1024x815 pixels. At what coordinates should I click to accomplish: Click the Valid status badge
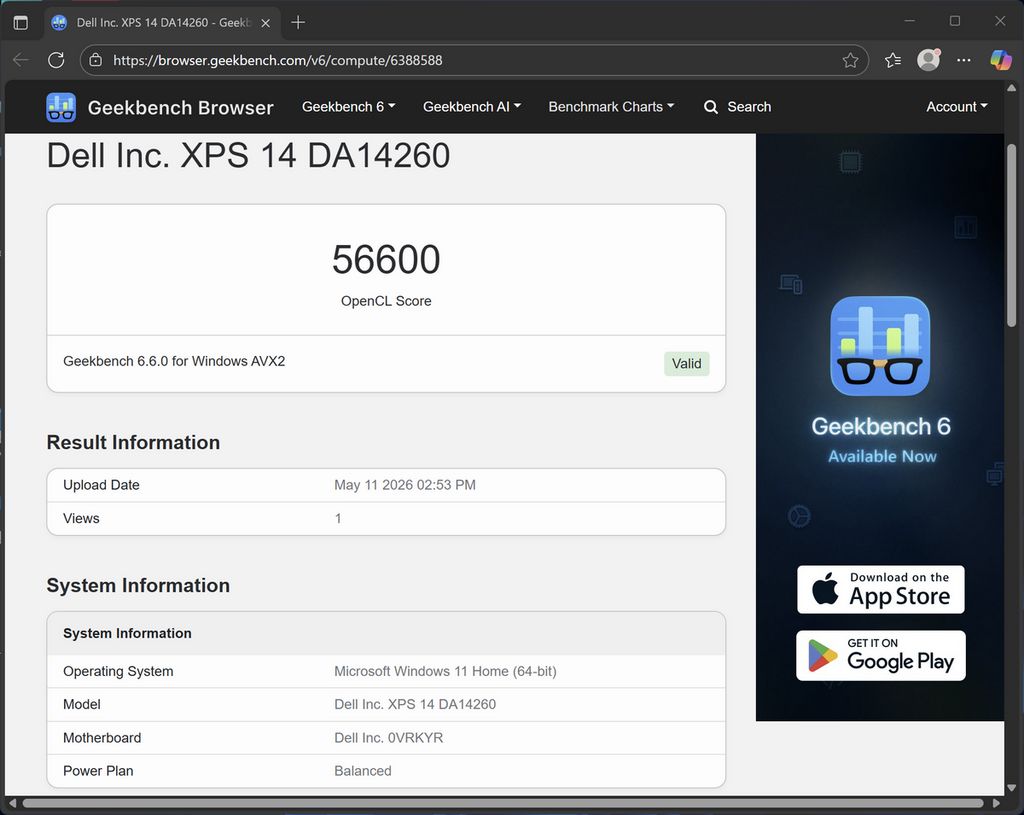pos(686,364)
